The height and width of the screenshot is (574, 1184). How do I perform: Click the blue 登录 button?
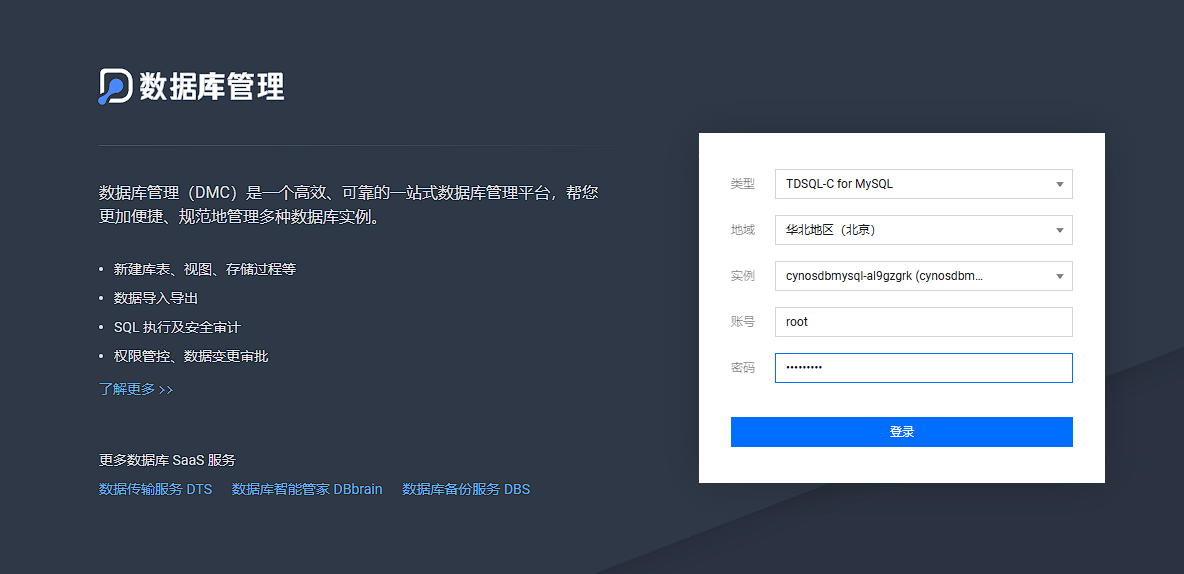point(902,432)
